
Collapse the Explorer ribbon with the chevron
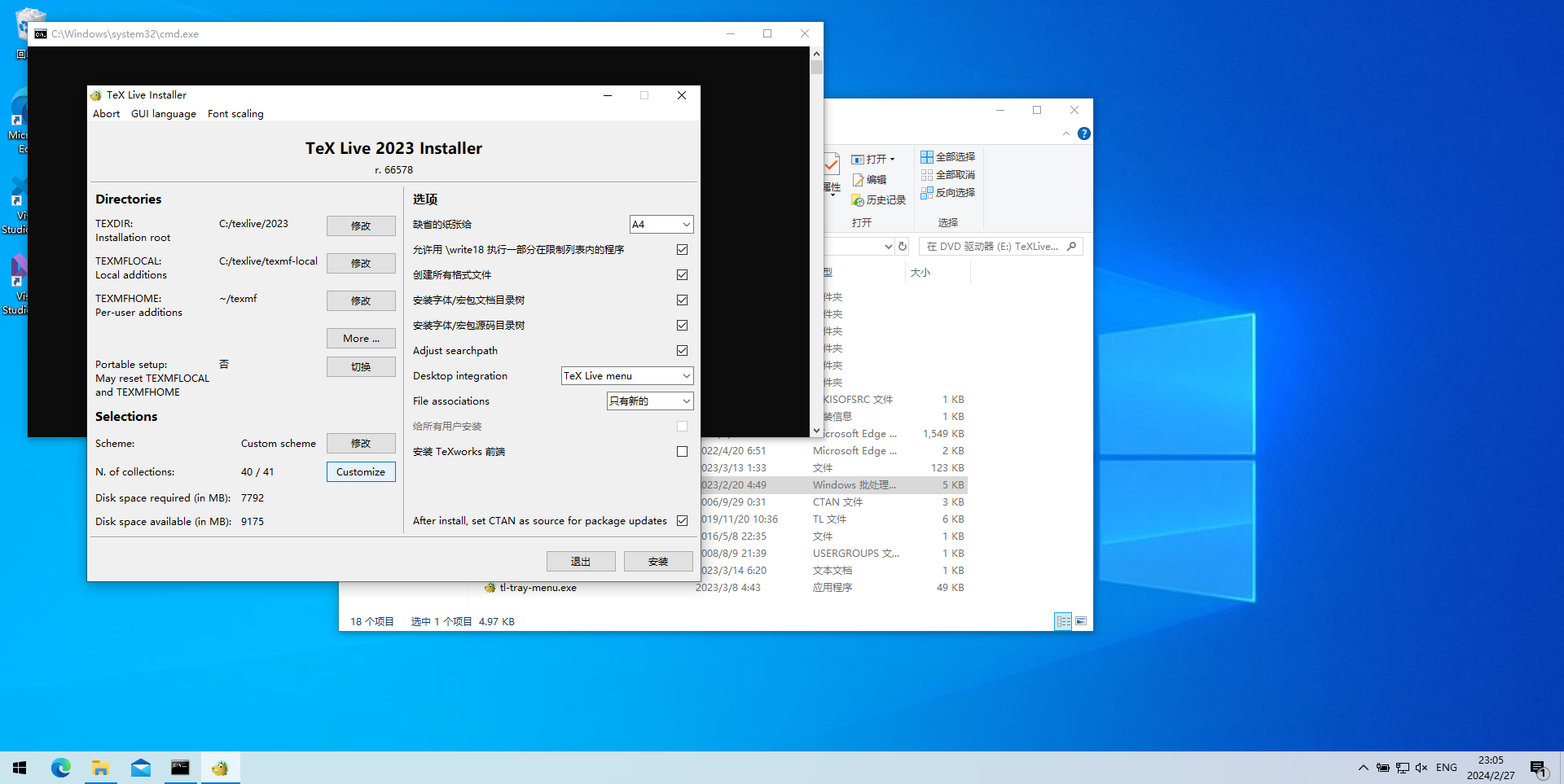1066,134
